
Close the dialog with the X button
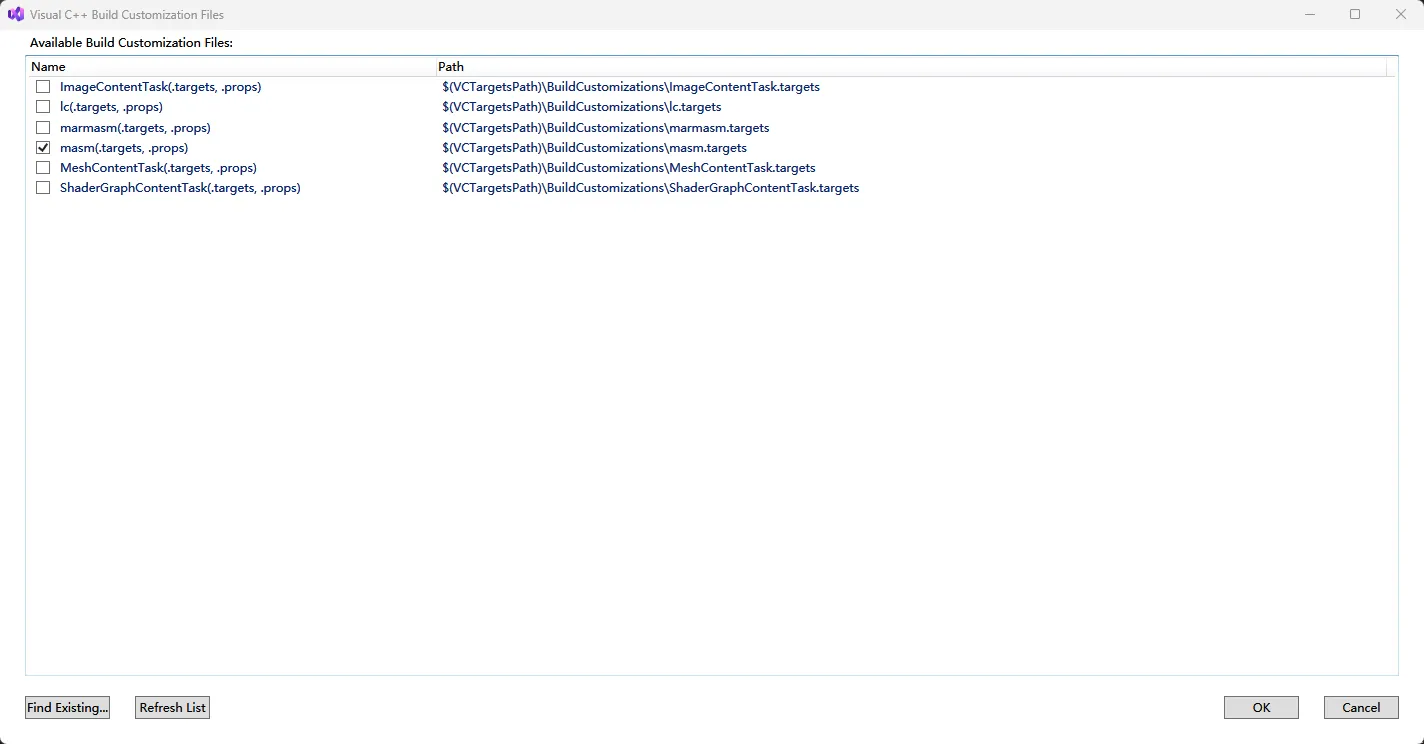click(x=1401, y=14)
